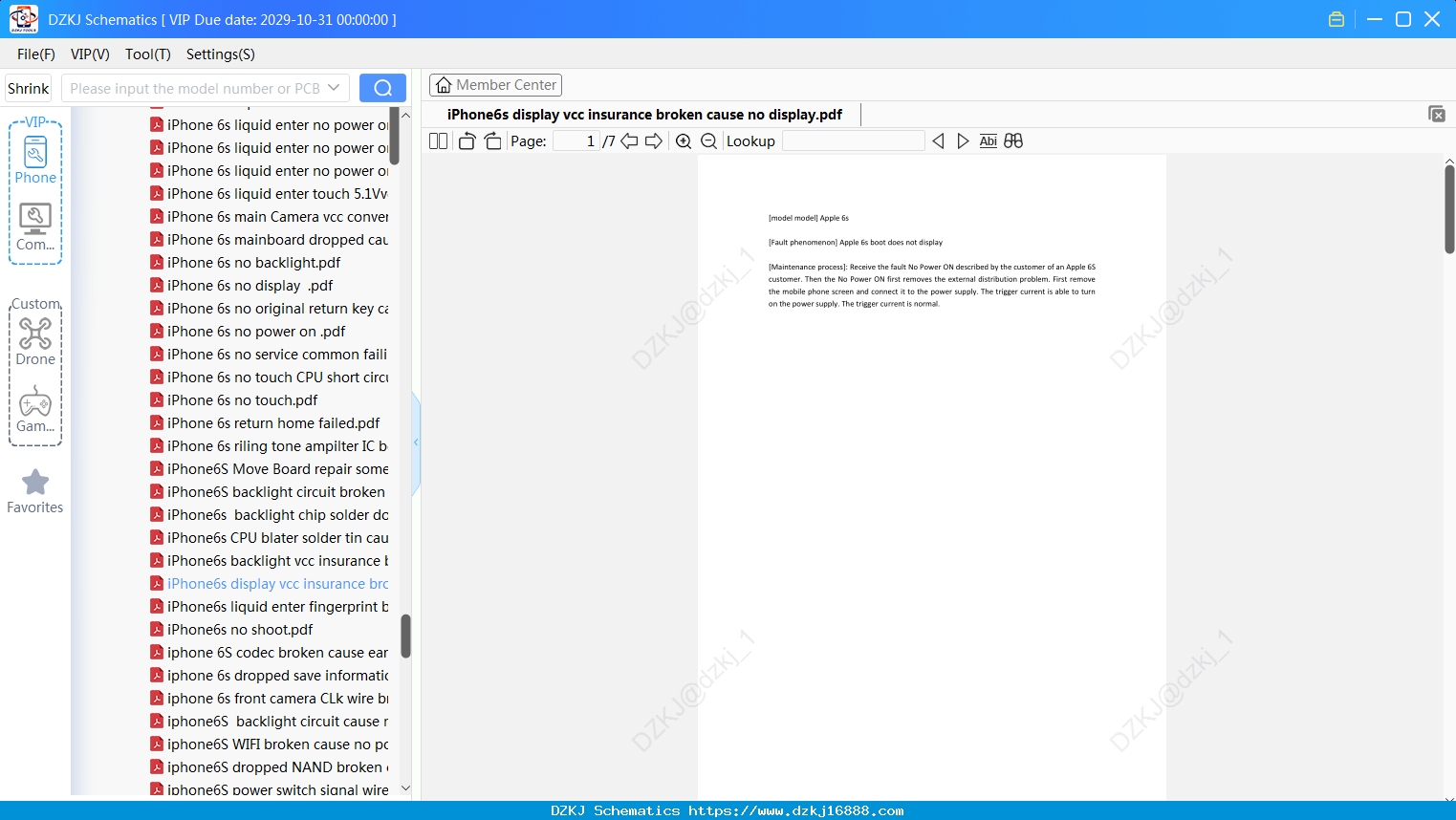Open the Tool(T) menu
The height and width of the screenshot is (820, 1456).
[148, 54]
